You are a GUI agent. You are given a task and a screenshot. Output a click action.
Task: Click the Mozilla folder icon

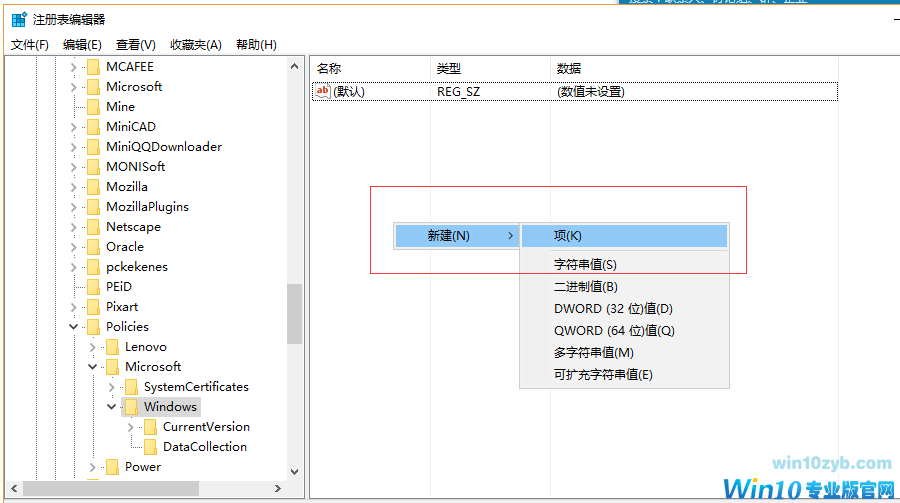94,187
